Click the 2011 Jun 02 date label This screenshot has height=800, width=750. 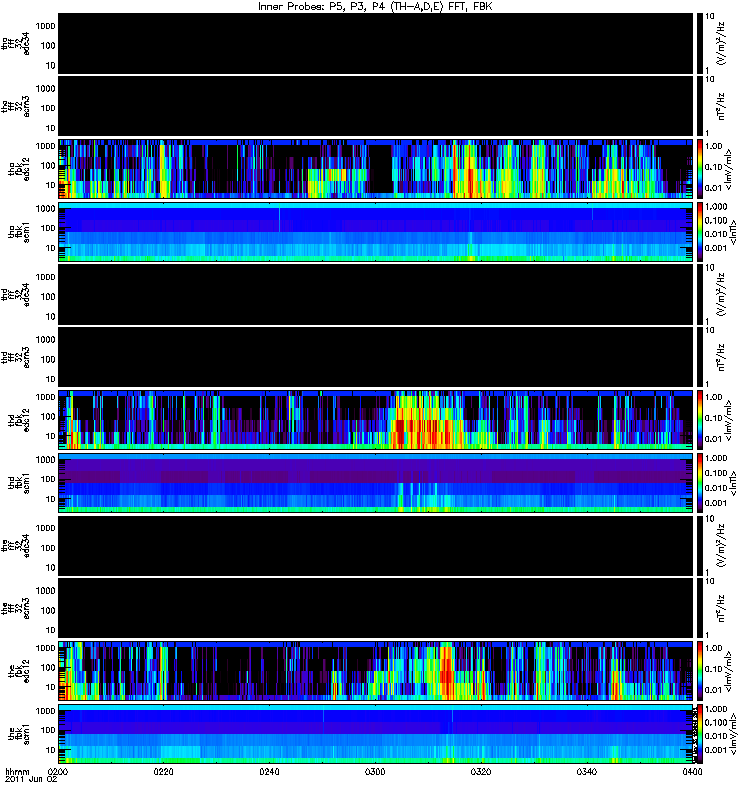31,779
